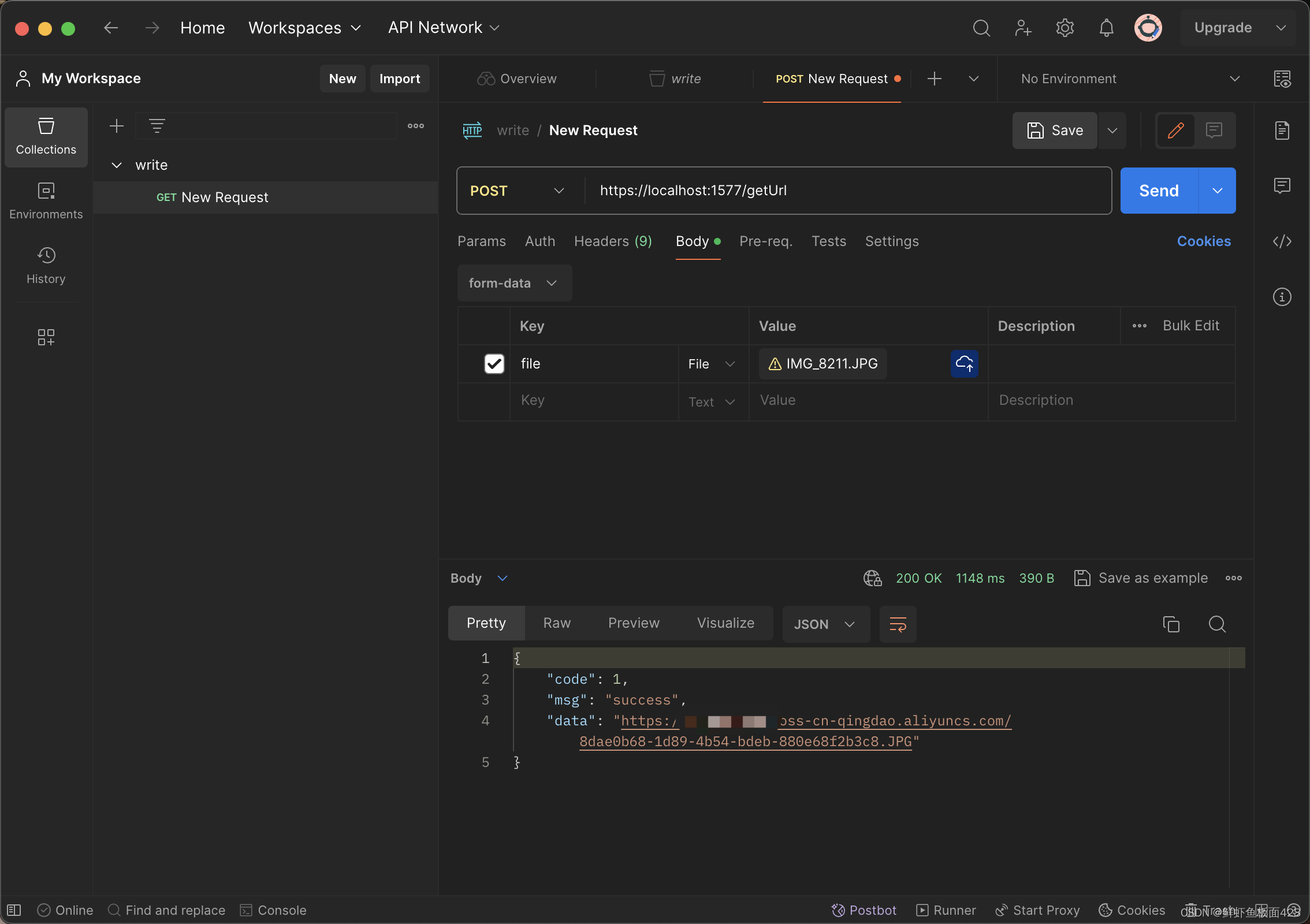This screenshot has height=924, width=1310.
Task: Open Send options dropdown arrow
Action: (x=1217, y=191)
